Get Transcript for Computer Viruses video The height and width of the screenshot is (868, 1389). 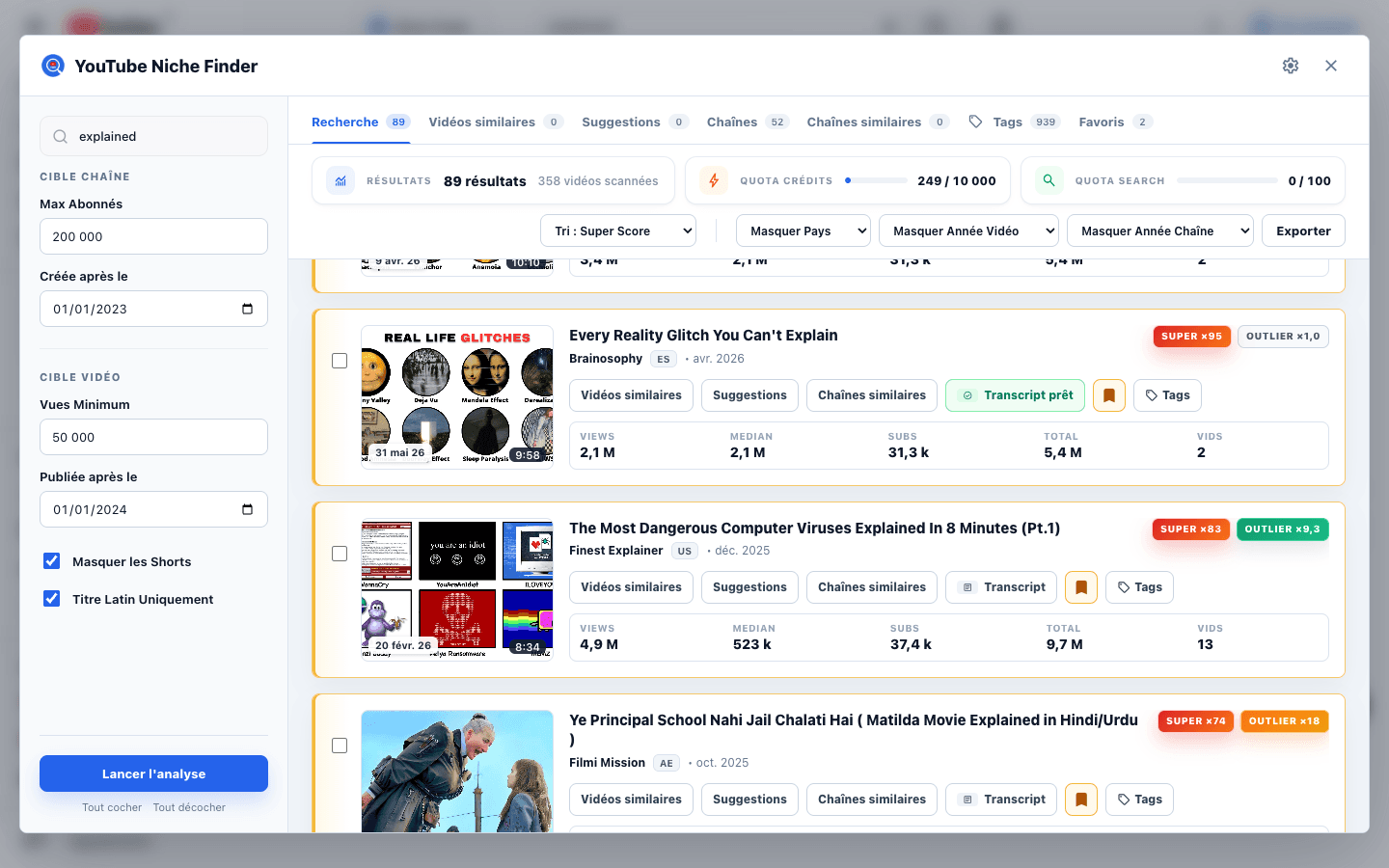(x=1001, y=587)
